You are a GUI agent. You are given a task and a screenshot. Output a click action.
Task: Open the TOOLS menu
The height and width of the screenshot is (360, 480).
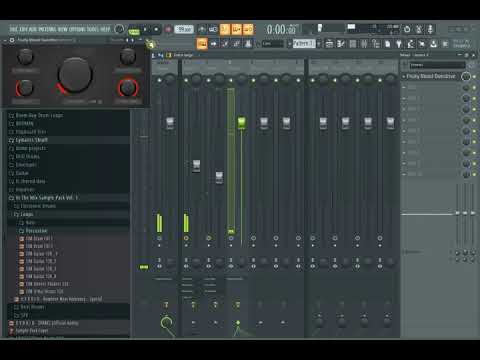pyautogui.click(x=93, y=29)
